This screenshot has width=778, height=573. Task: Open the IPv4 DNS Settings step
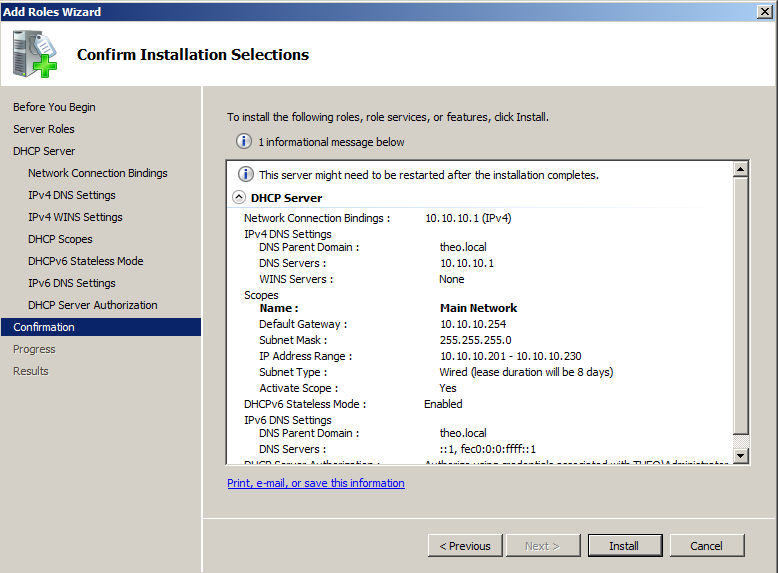tap(71, 195)
